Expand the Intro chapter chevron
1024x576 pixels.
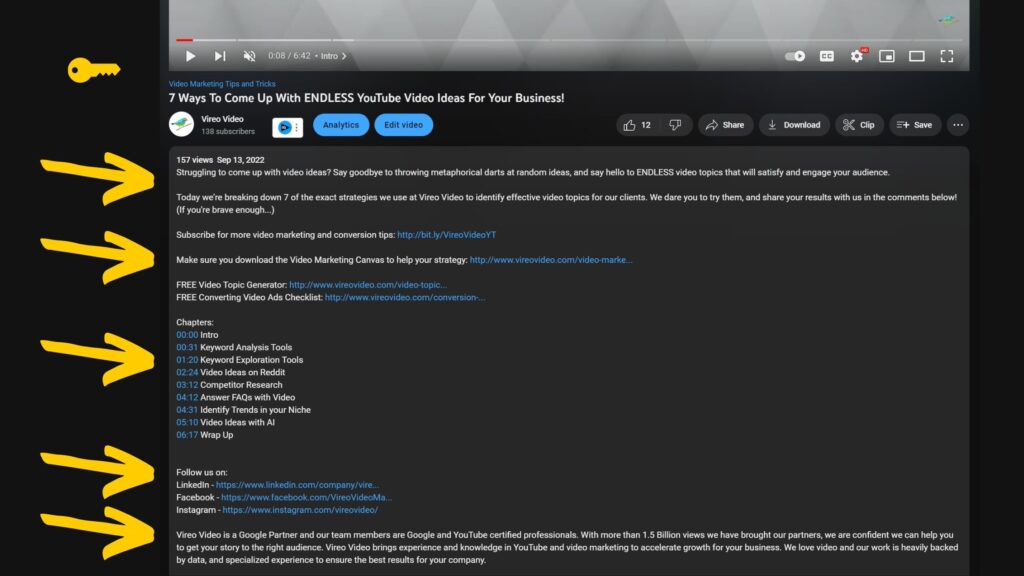click(344, 56)
